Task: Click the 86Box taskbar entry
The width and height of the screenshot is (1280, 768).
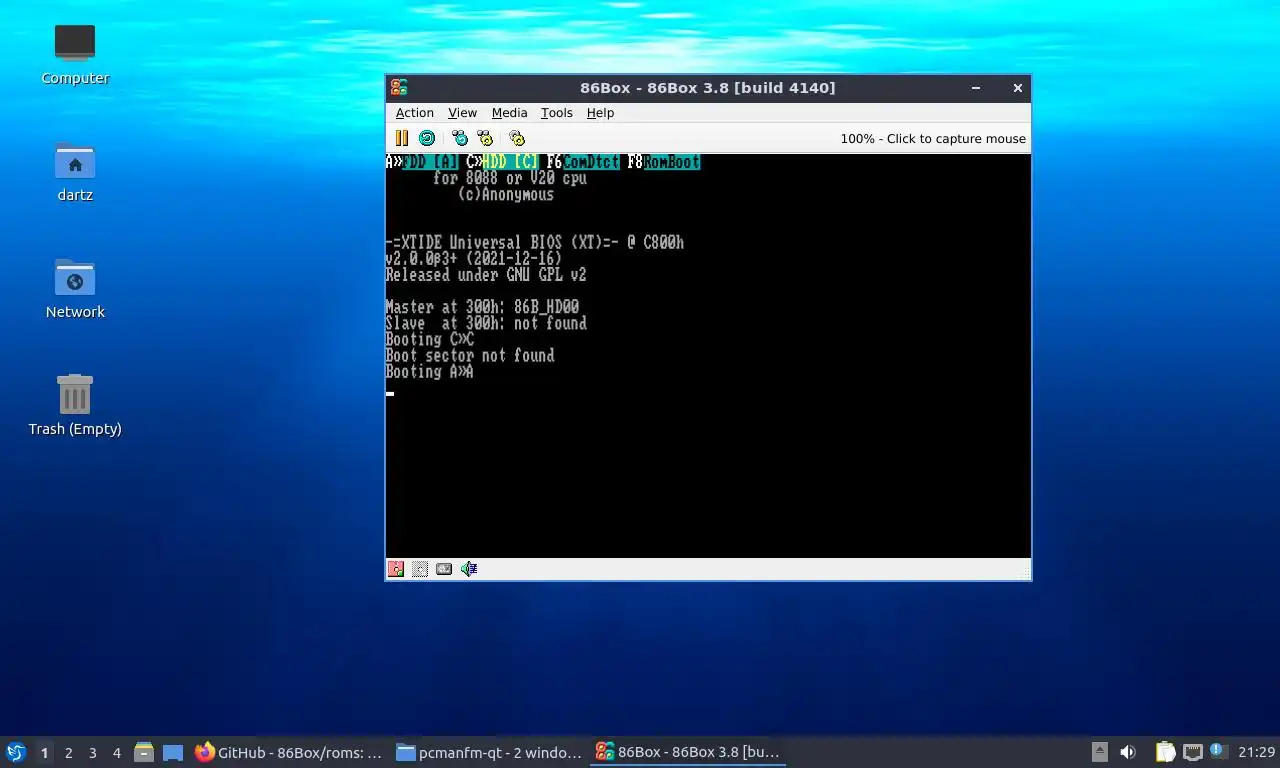Action: (x=687, y=752)
